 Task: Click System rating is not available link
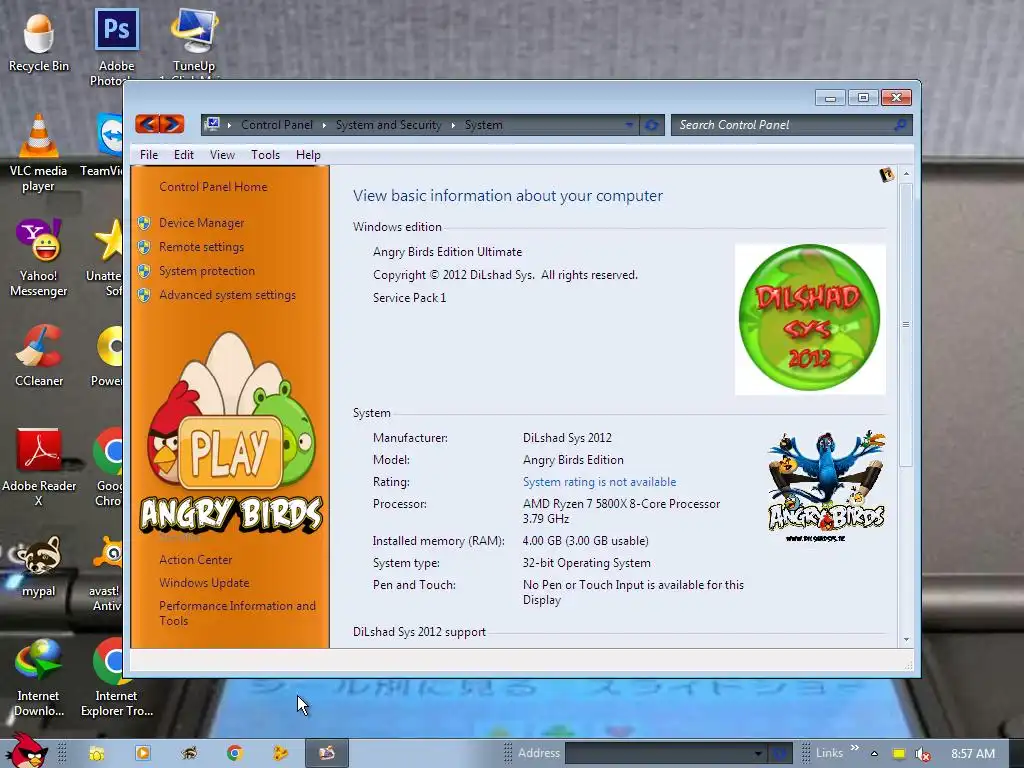coord(600,482)
